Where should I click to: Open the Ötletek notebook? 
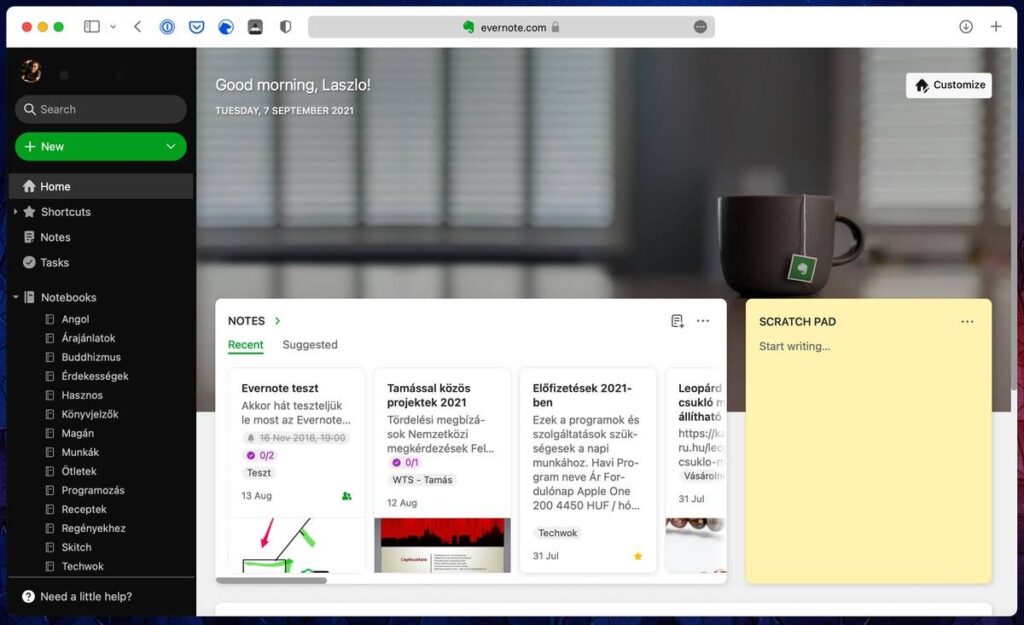coord(78,471)
